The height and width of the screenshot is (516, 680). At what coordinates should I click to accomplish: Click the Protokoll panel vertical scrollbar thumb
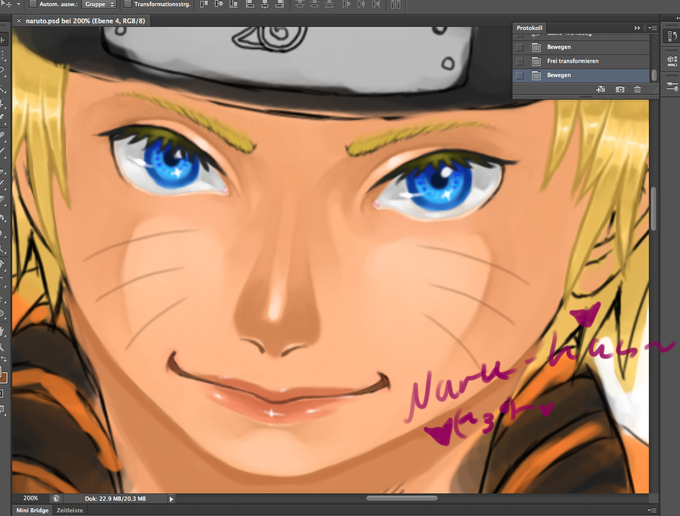(x=654, y=75)
